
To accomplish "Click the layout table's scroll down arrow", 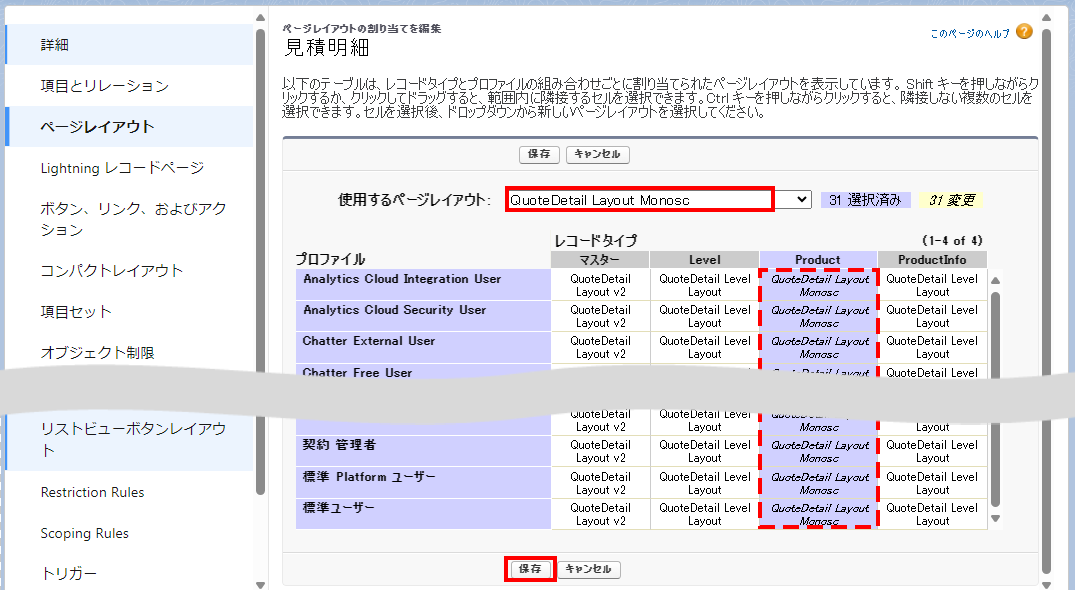I will [x=994, y=518].
